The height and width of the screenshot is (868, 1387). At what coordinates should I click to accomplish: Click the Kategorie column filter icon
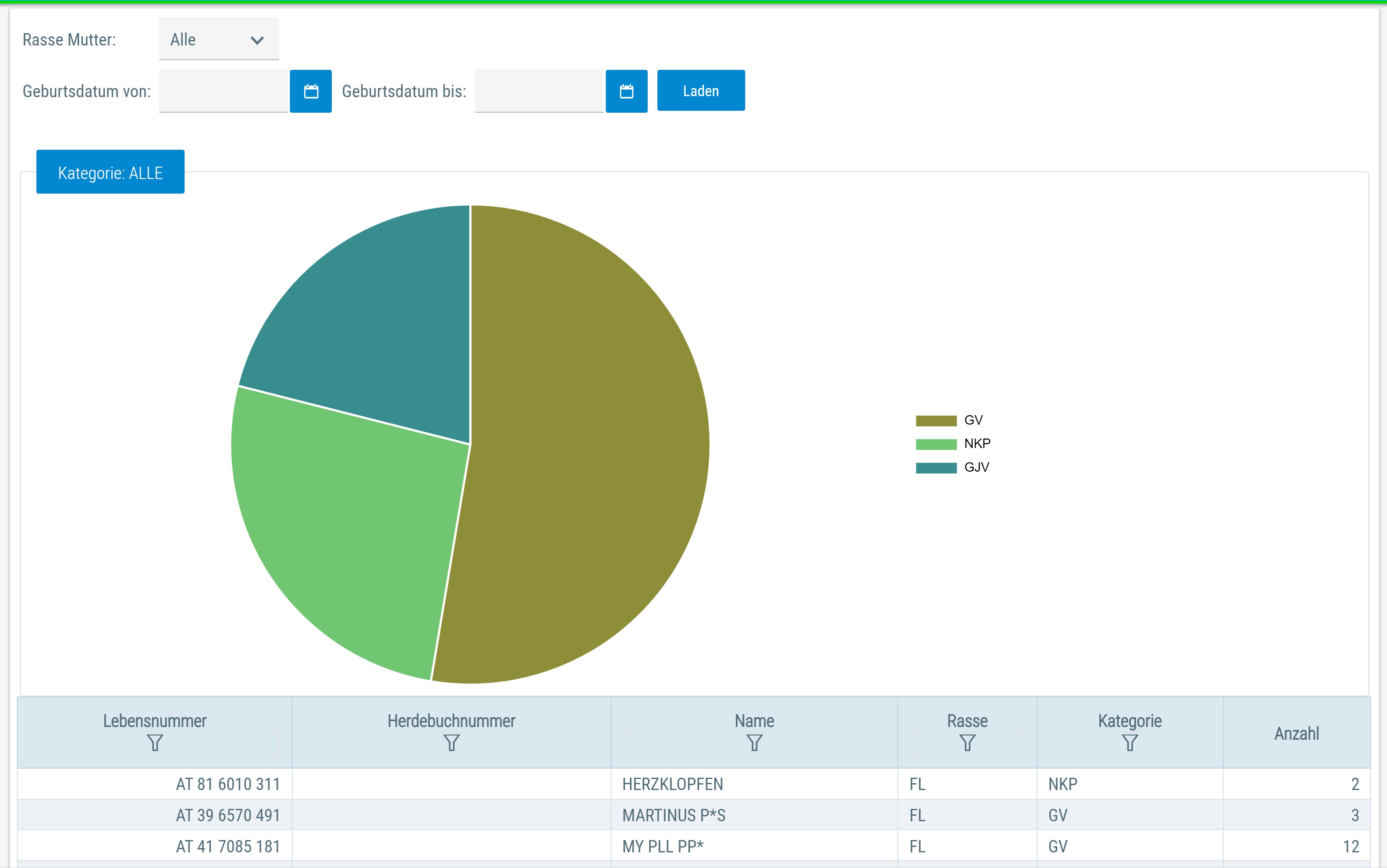point(1130,743)
